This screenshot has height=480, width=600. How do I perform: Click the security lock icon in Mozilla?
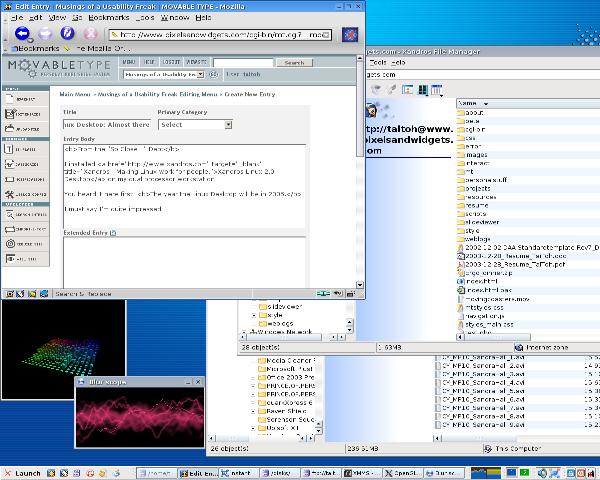351,294
